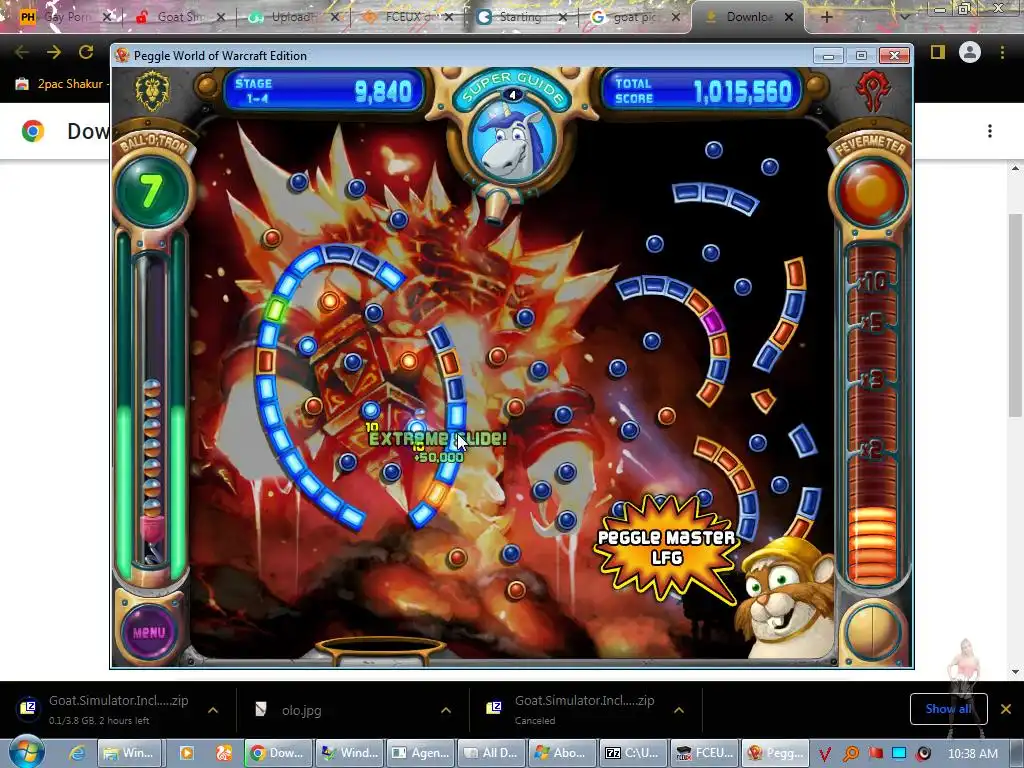
Task: Switch to the Goat Sim tab
Action: (x=178, y=18)
